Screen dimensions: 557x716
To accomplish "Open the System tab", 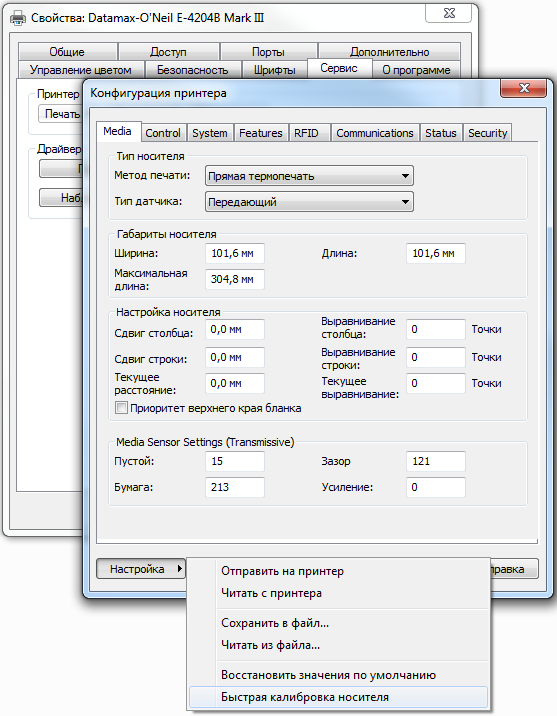I will pyautogui.click(x=210, y=133).
